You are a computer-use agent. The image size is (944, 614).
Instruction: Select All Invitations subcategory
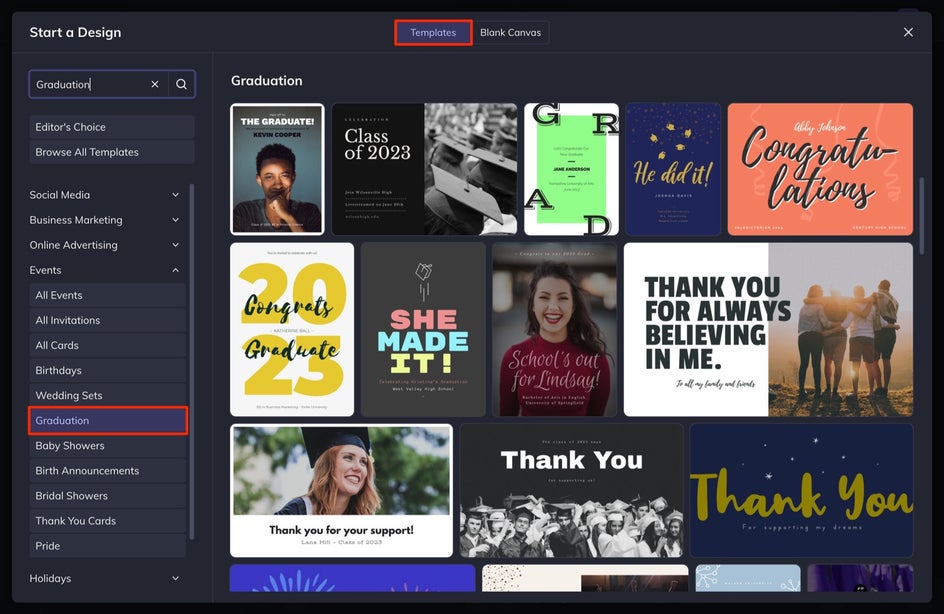pyautogui.click(x=108, y=320)
